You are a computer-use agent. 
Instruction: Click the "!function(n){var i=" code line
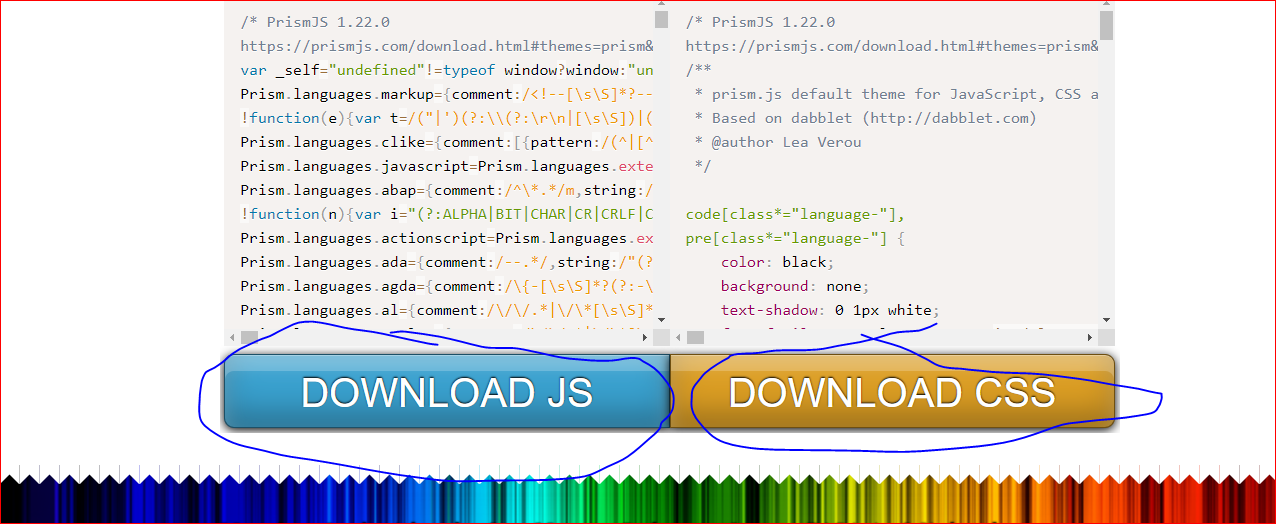click(447, 214)
